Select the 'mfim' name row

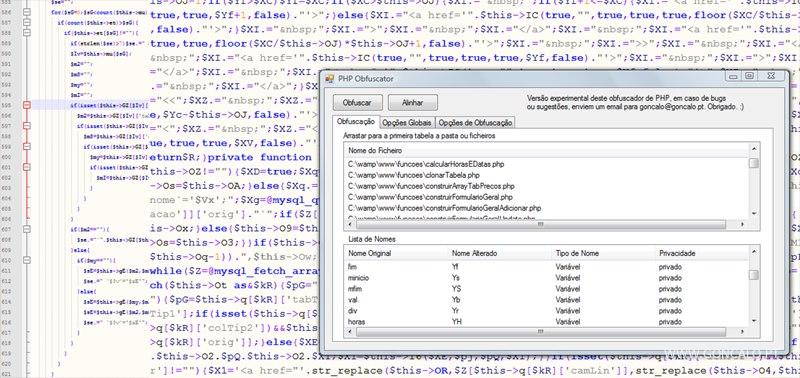(x=545, y=289)
